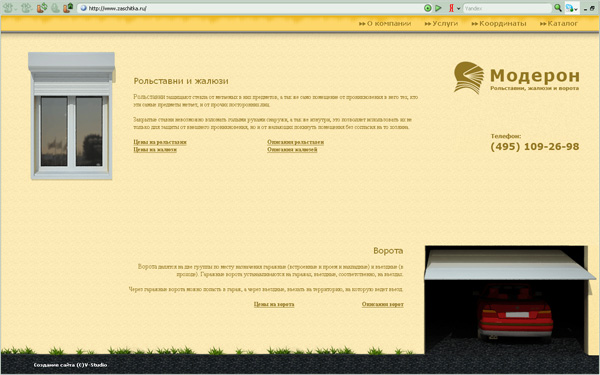Click the browser Forward button

tap(26, 8)
